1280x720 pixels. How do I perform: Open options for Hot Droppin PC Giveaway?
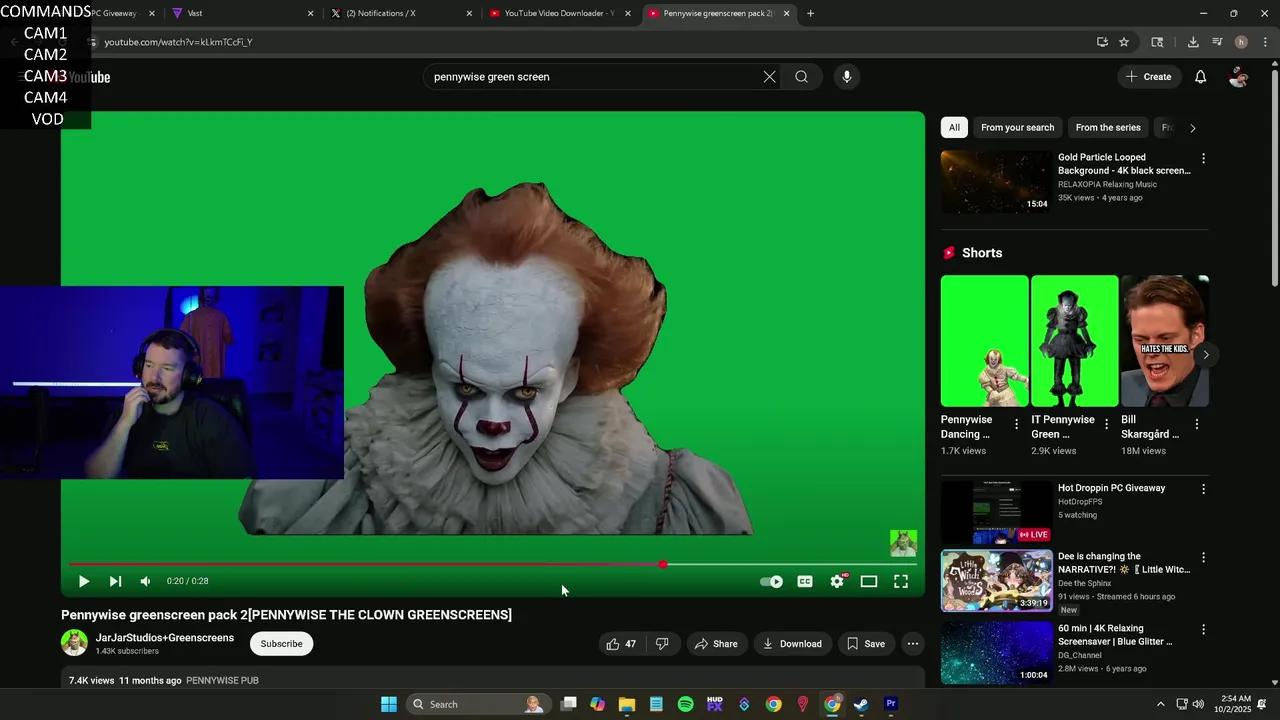1203,489
